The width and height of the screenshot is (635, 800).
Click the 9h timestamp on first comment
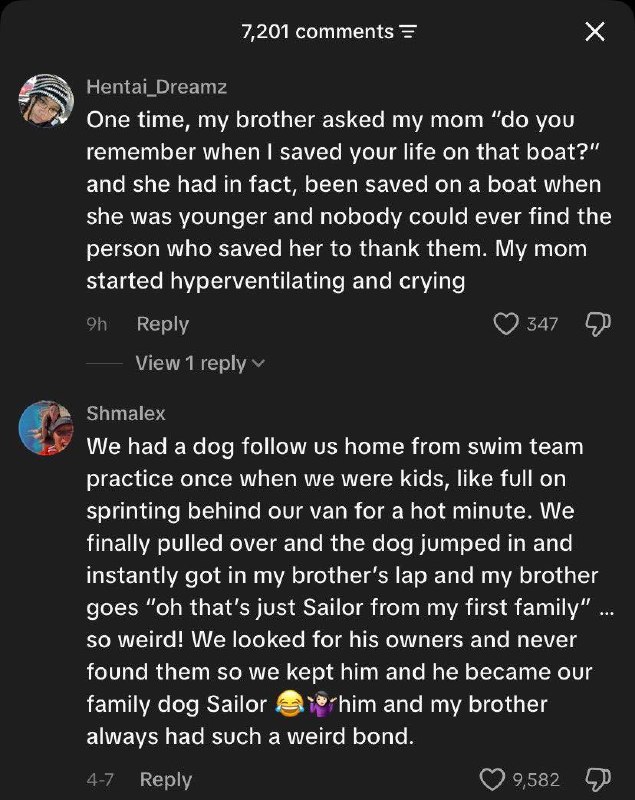95,324
